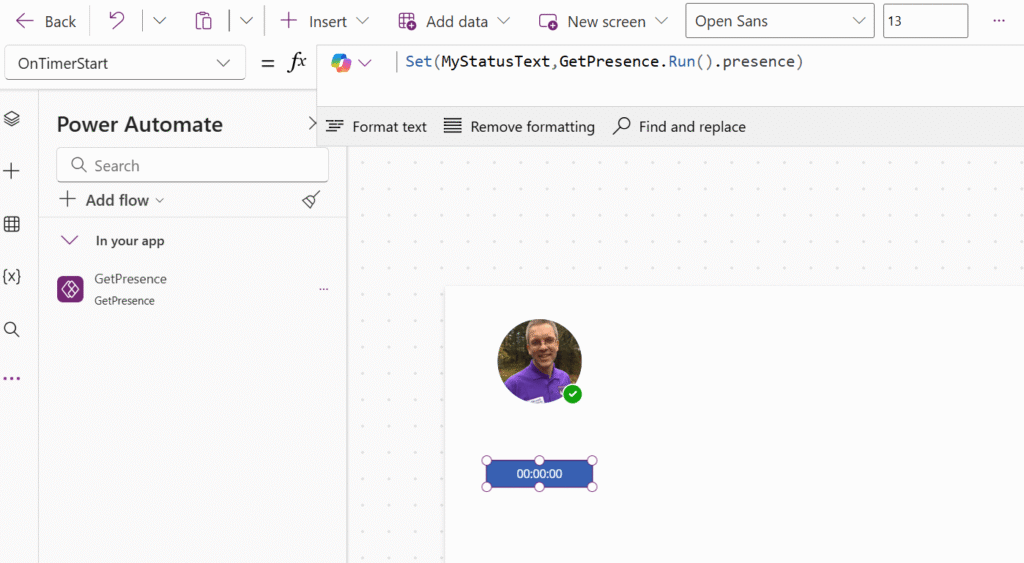Open the paste options dropdown arrow
Viewport: 1024px width, 563px height.
click(x=246, y=21)
